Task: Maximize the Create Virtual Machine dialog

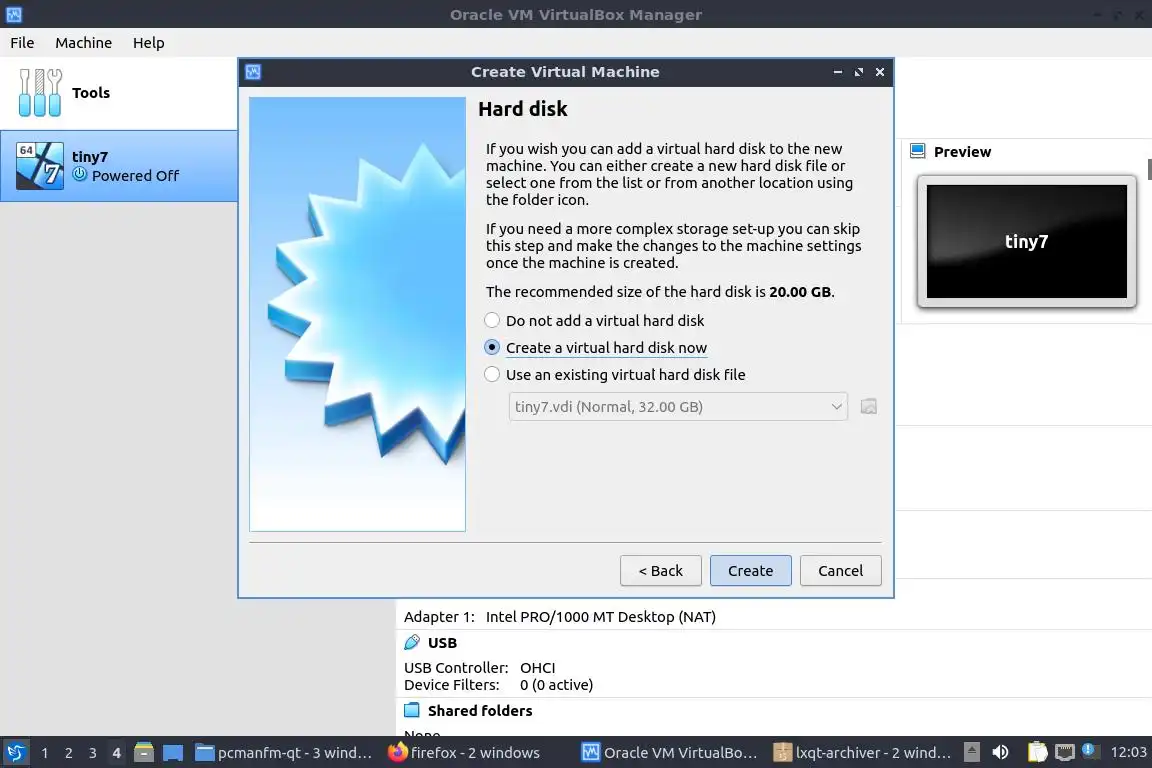Action: tap(859, 72)
